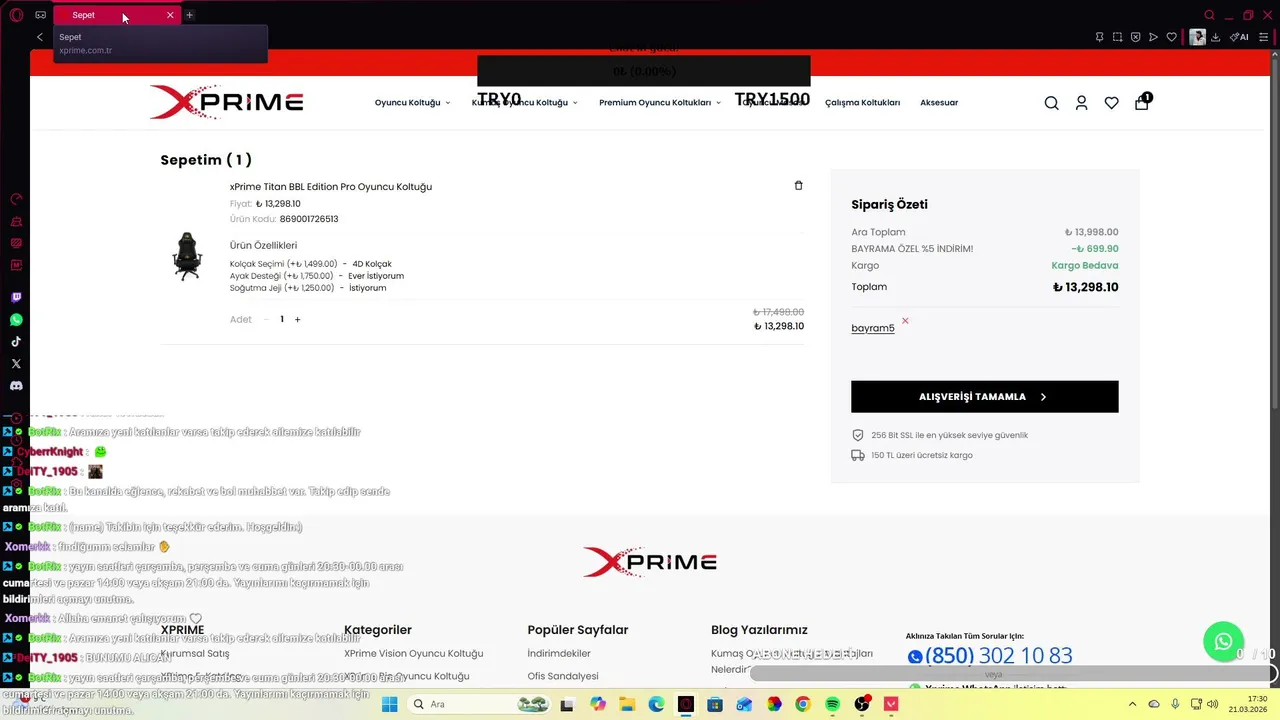
Task: Open the Kurumsal Satış footer link
Action: tap(195, 653)
